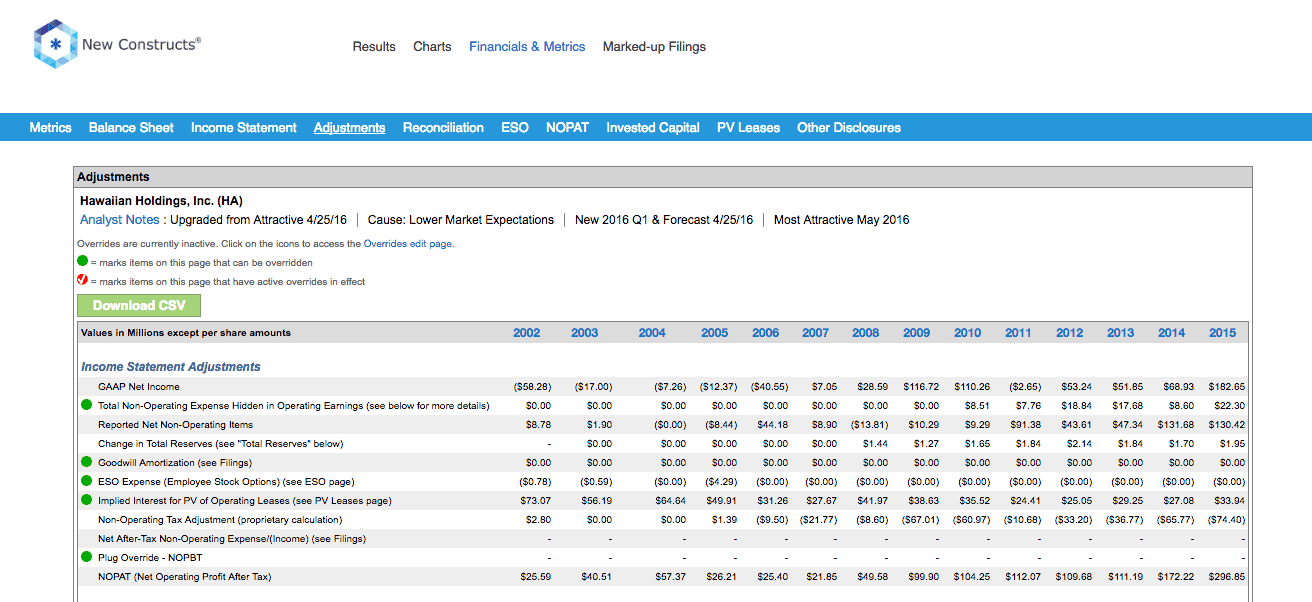
Task: Click the 2015 NOPAT value $296.85
Action: (x=1226, y=577)
